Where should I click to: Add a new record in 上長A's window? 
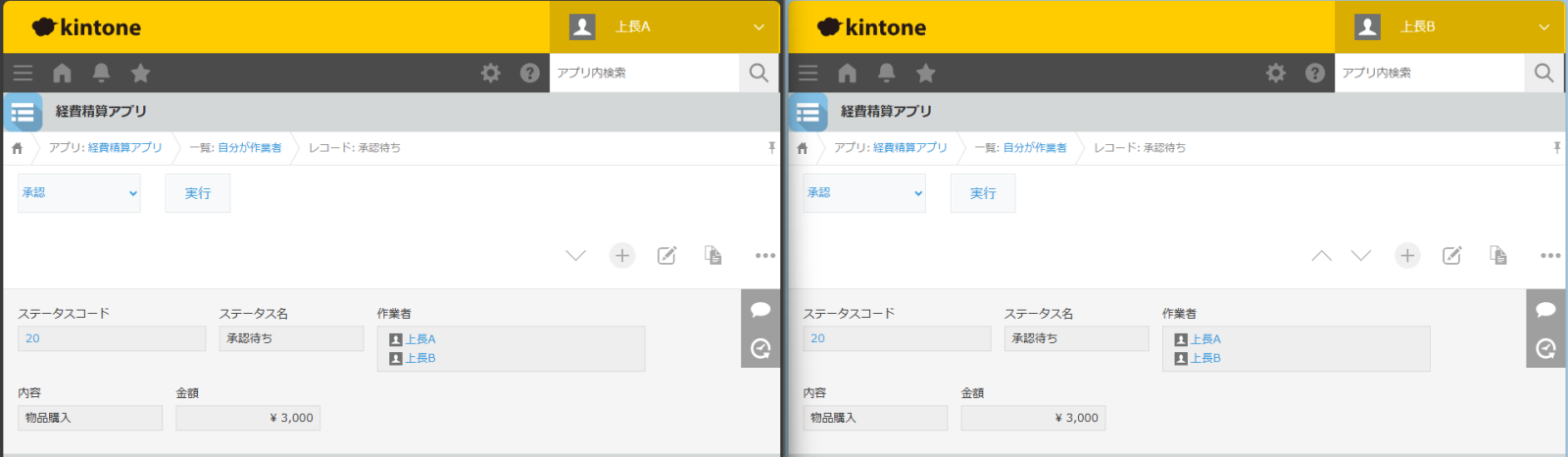point(621,255)
